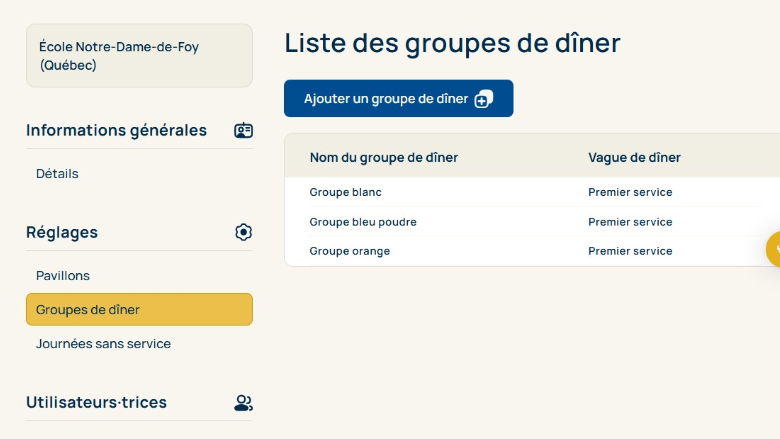Open the Détails page
780x439 pixels.
[57, 173]
